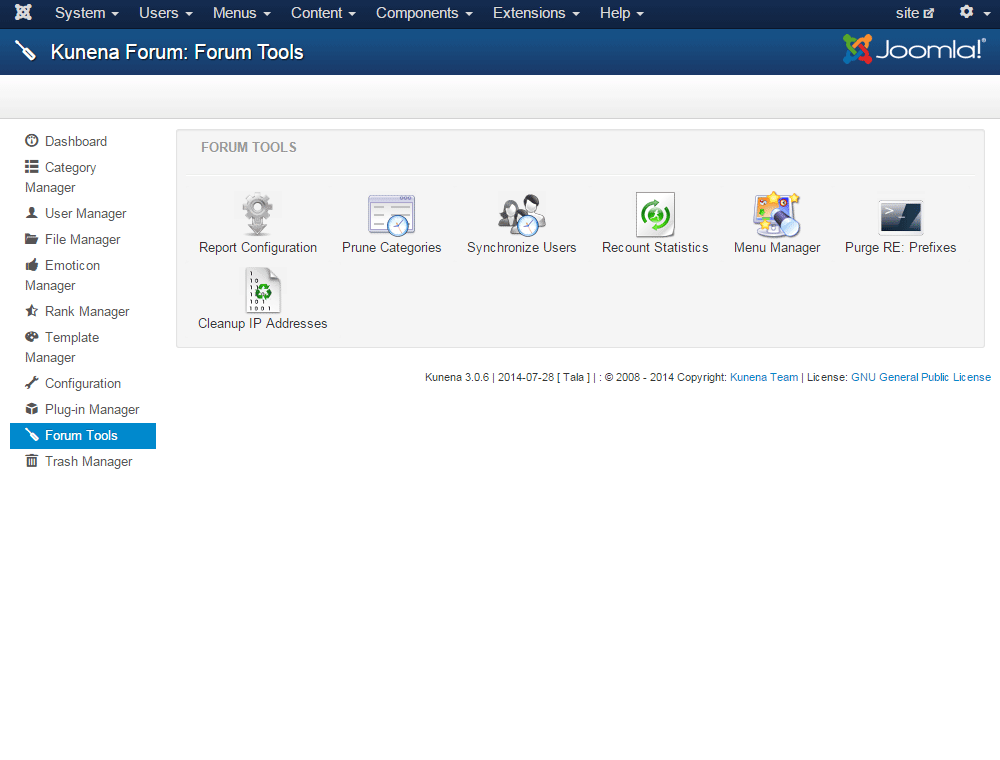Click the Purge RE: Prefixes terminal icon
This screenshot has height=760, width=1000.
[901, 217]
